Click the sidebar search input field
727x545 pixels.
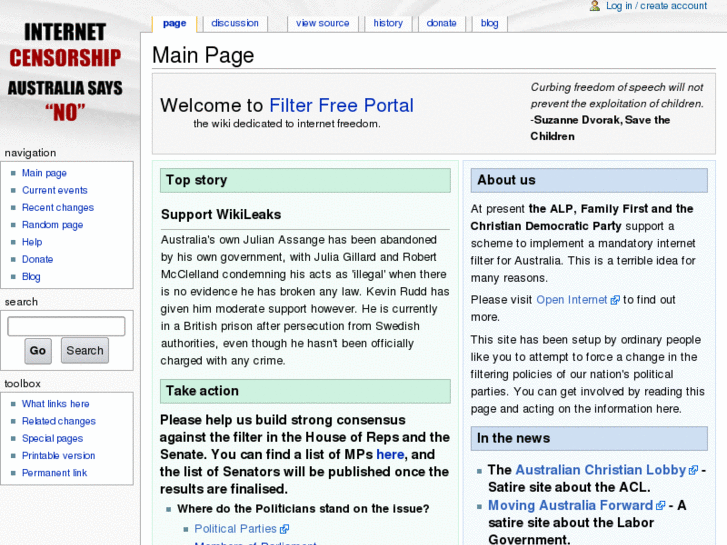[66, 326]
